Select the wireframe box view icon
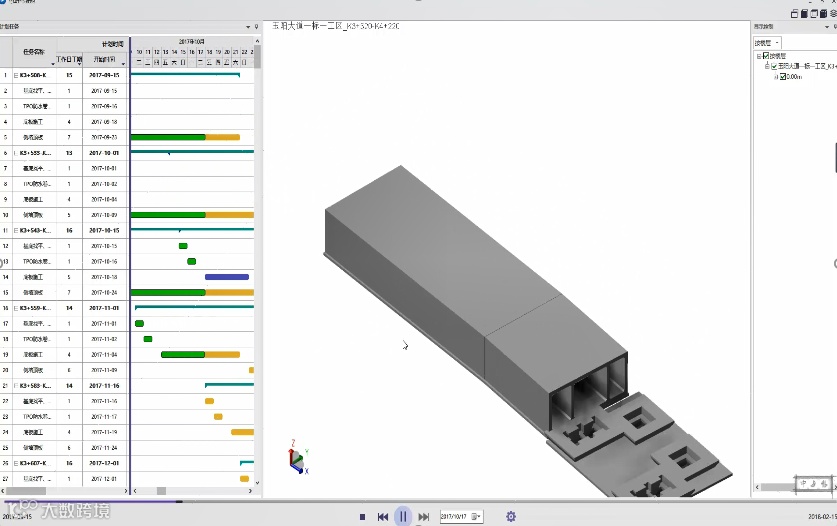 point(814,14)
